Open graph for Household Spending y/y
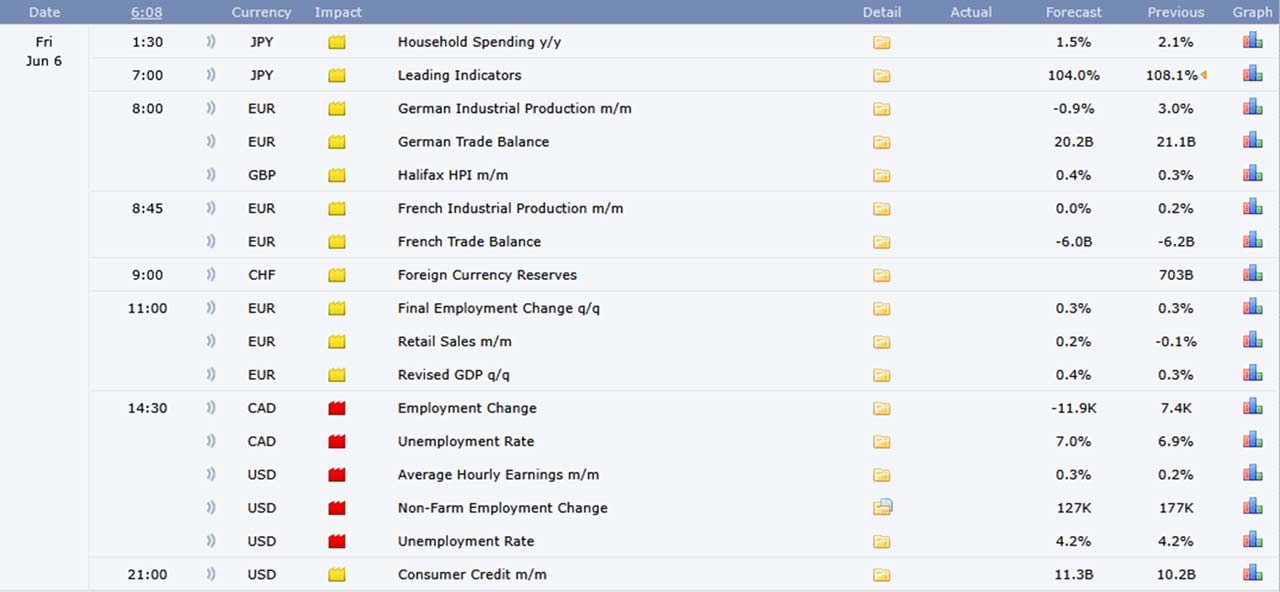The height and width of the screenshot is (592, 1280). click(1252, 41)
